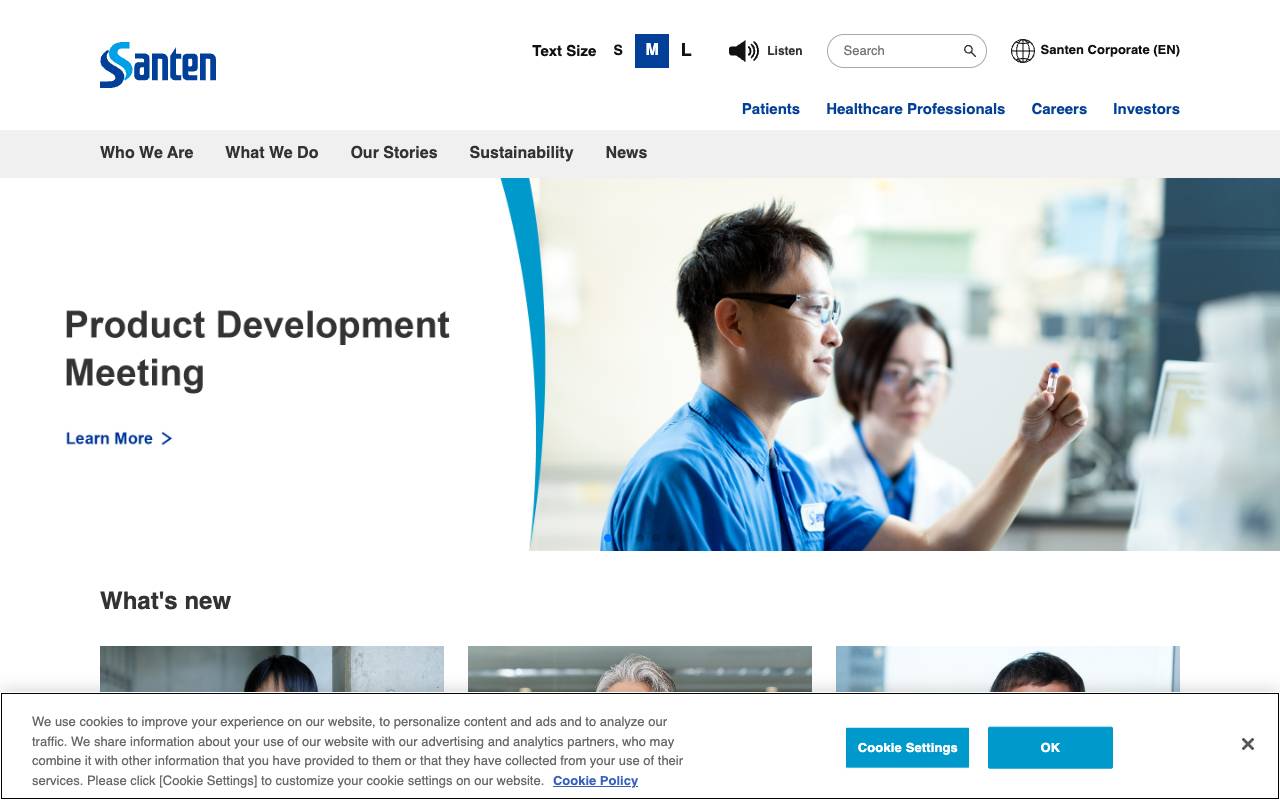Click the Santen logo
The height and width of the screenshot is (800, 1280).
(x=157, y=64)
